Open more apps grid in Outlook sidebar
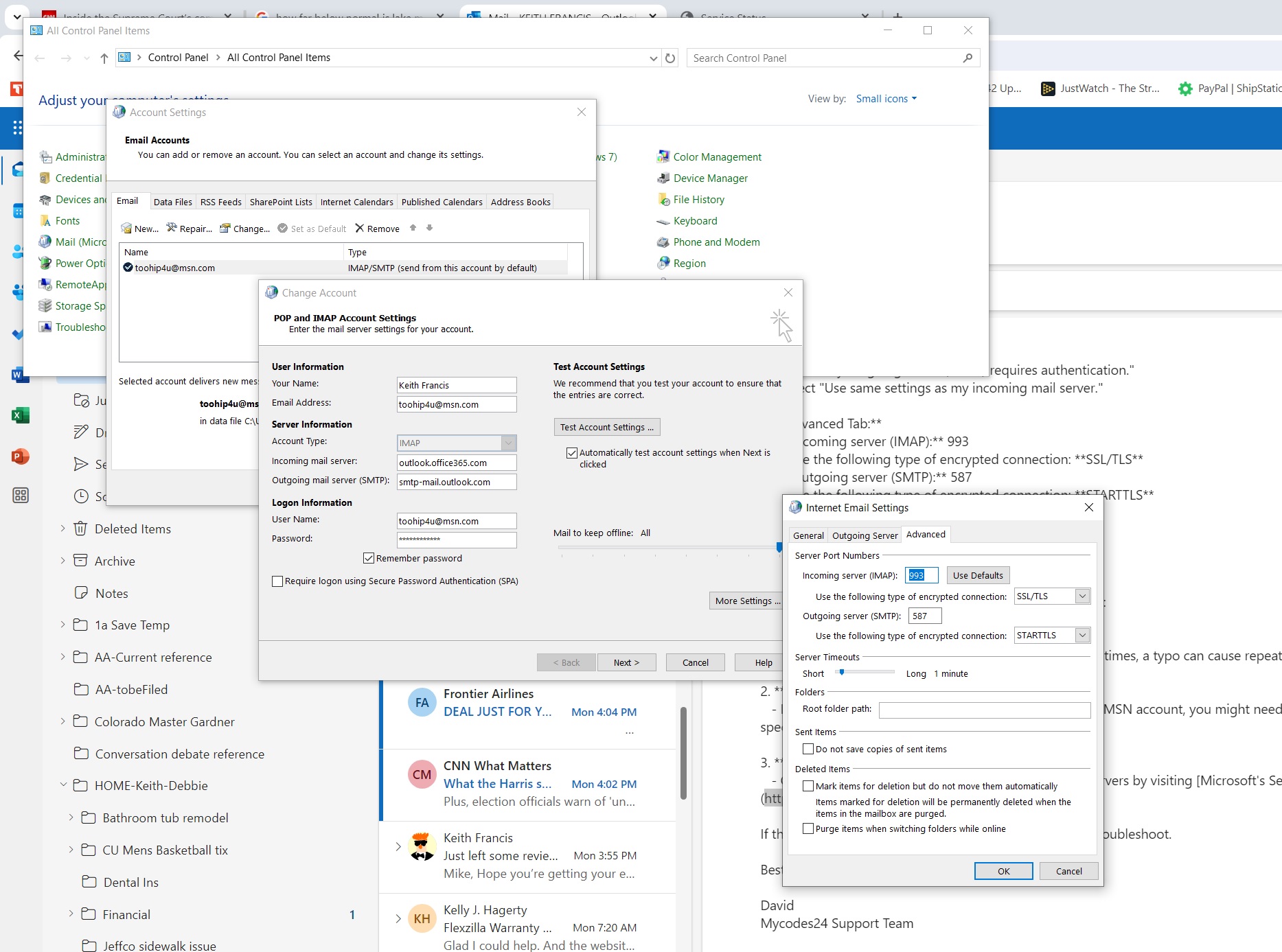Screen dimensions: 1282x952 coord(20,496)
